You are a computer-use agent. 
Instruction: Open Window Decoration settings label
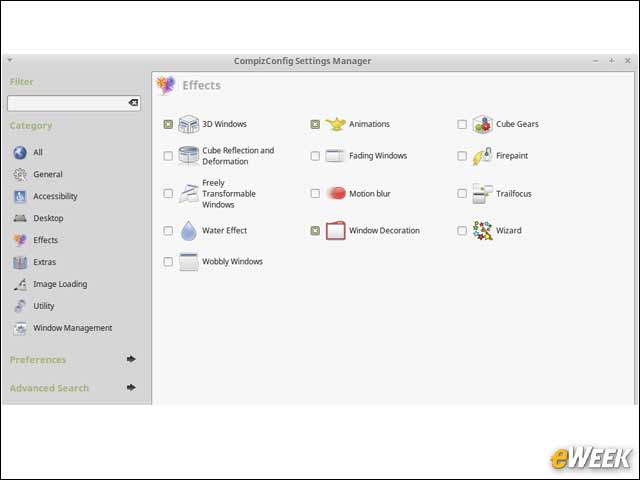384,231
